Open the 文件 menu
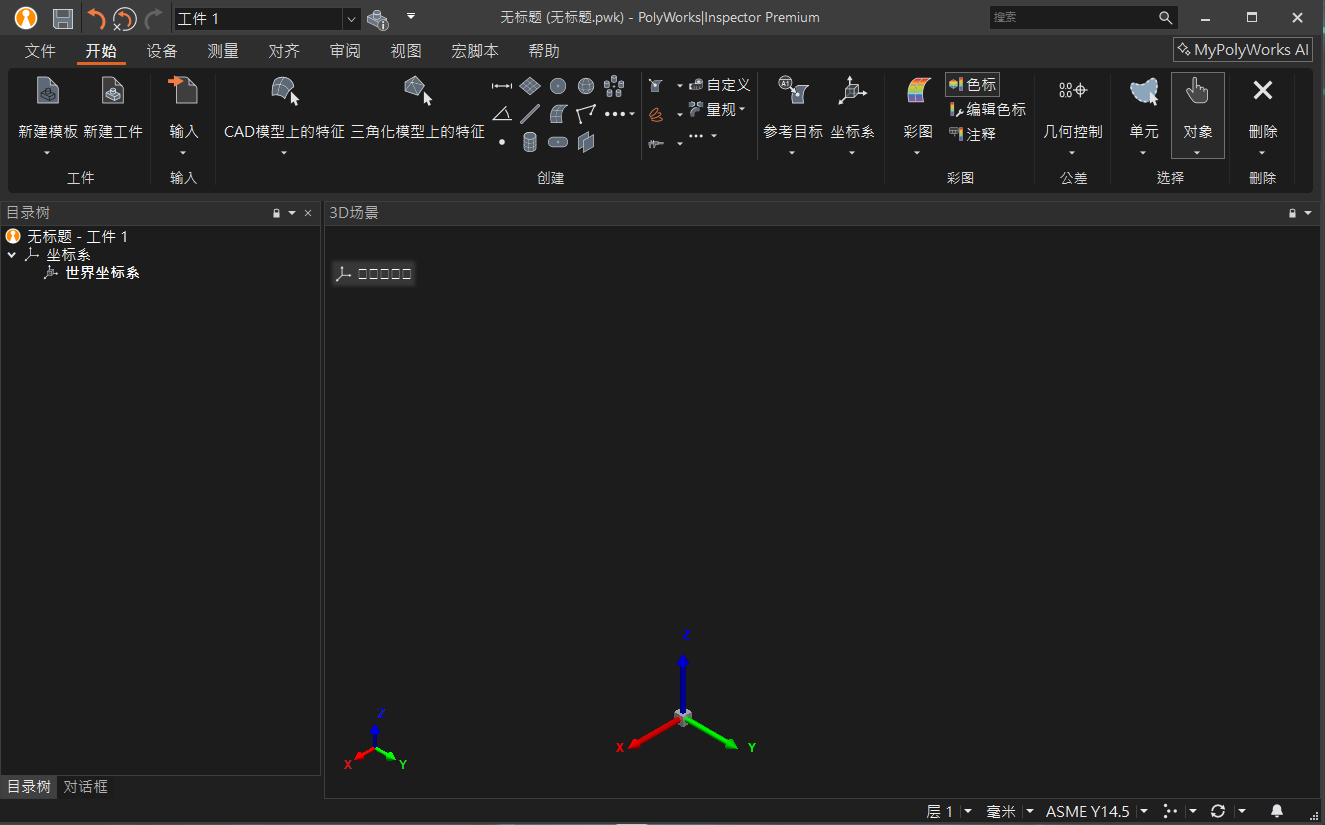The height and width of the screenshot is (825, 1325). [x=40, y=51]
